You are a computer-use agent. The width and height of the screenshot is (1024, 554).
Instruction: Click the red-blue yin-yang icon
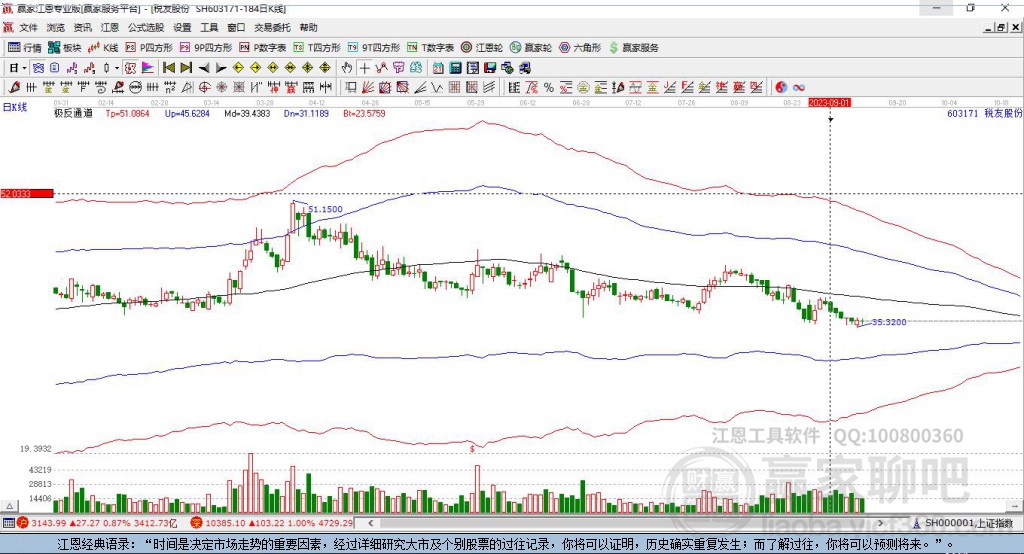coord(781,88)
